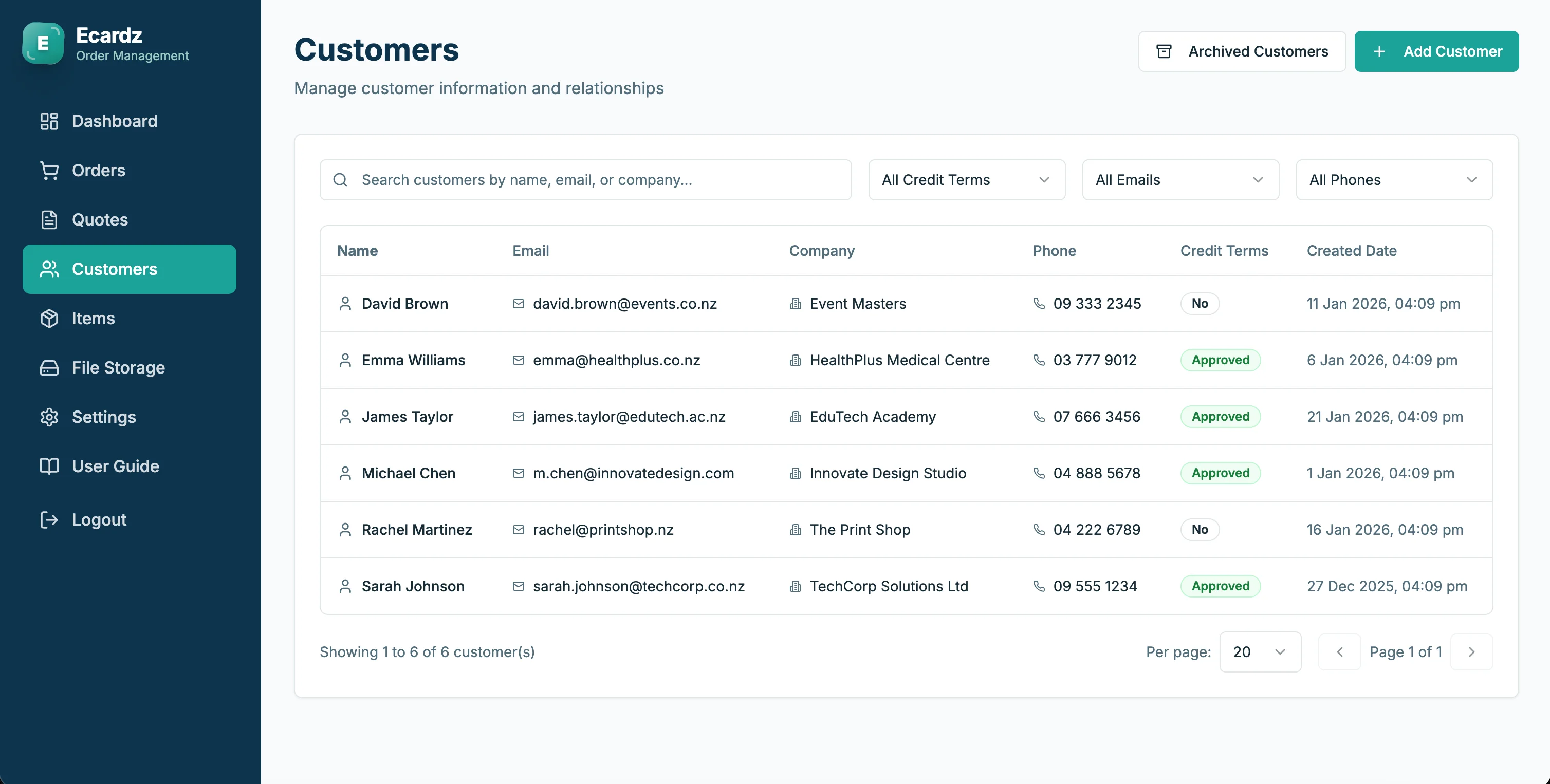Select the name James Taylor
The width and height of the screenshot is (1550, 784).
[408, 417]
